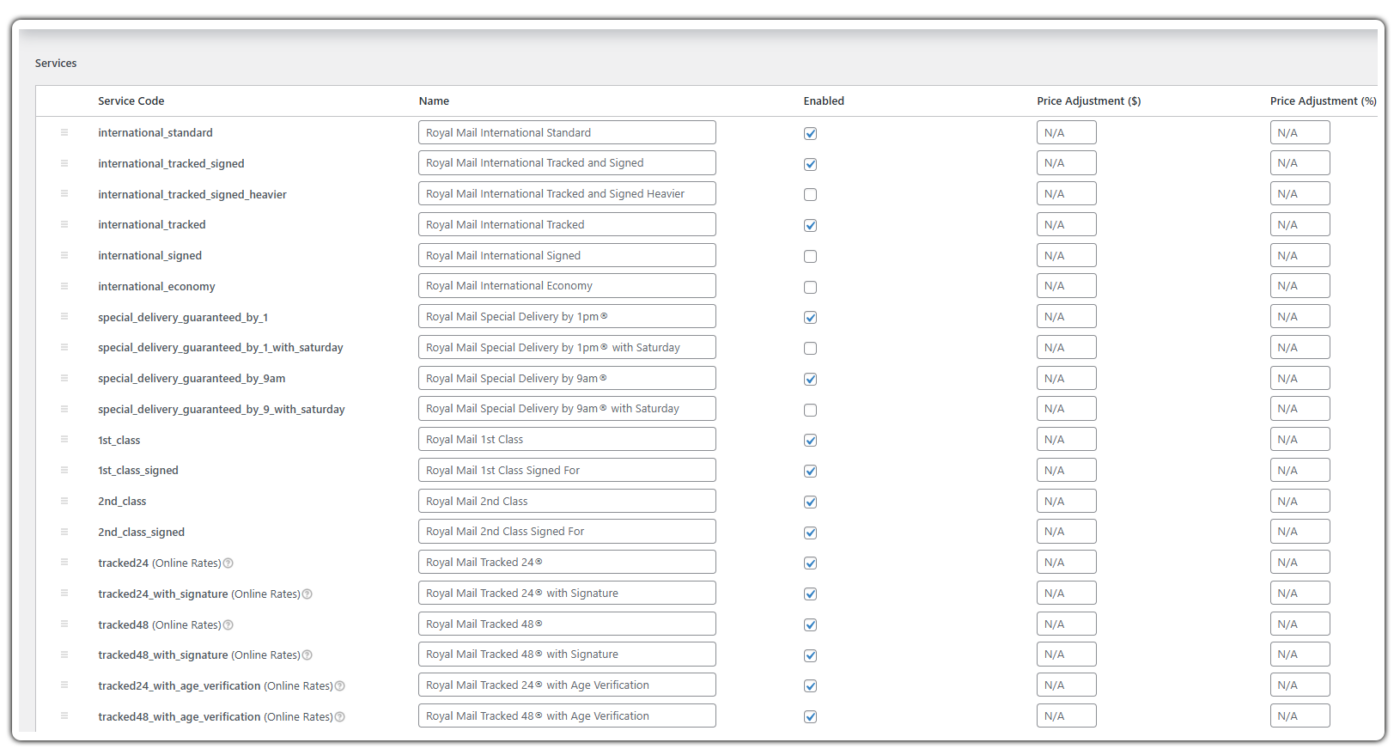Edit the Royal Mail International Standard name field

coord(567,132)
